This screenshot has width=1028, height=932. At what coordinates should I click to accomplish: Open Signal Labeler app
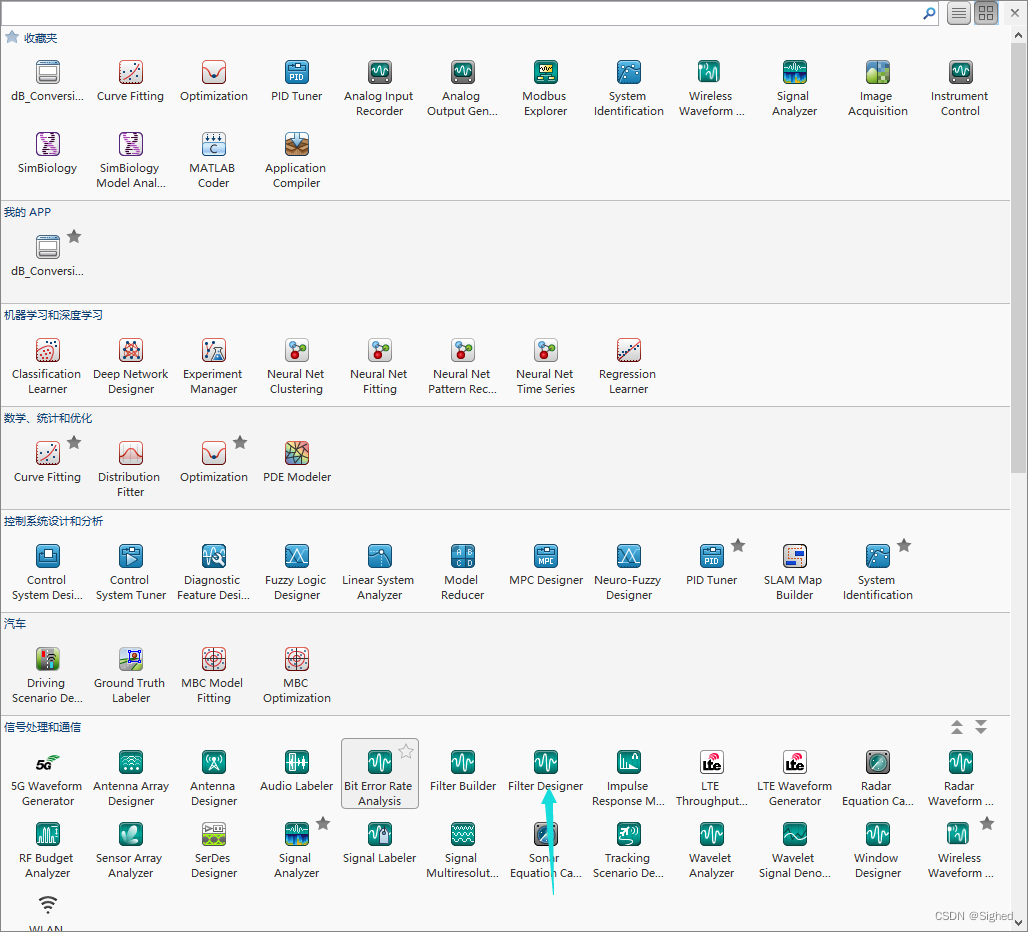(x=379, y=842)
